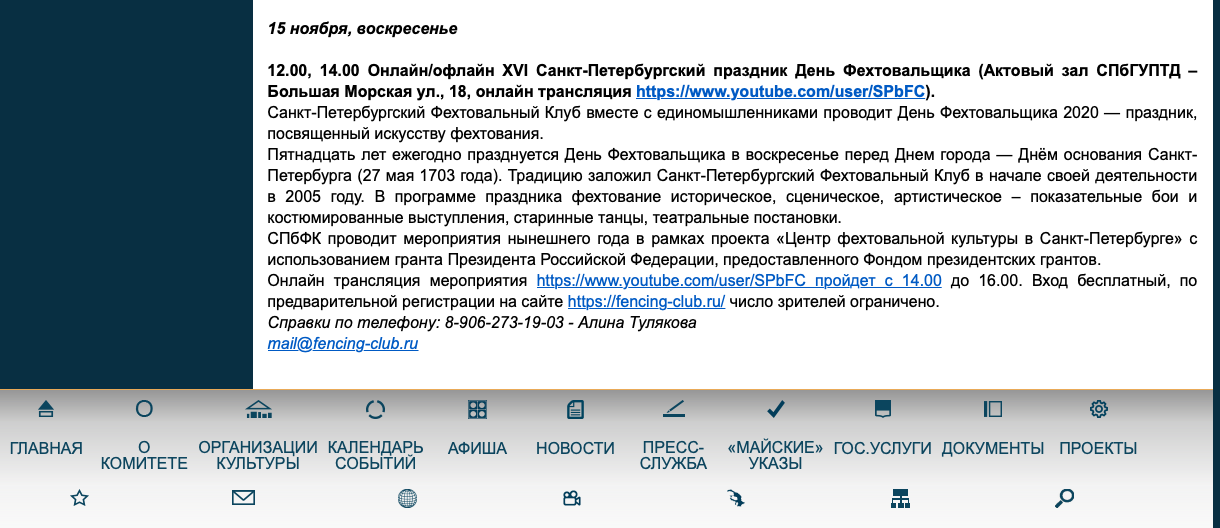The width and height of the screenshot is (1220, 528).
Task: Click the gear icon above Проекты
Action: tap(1098, 409)
